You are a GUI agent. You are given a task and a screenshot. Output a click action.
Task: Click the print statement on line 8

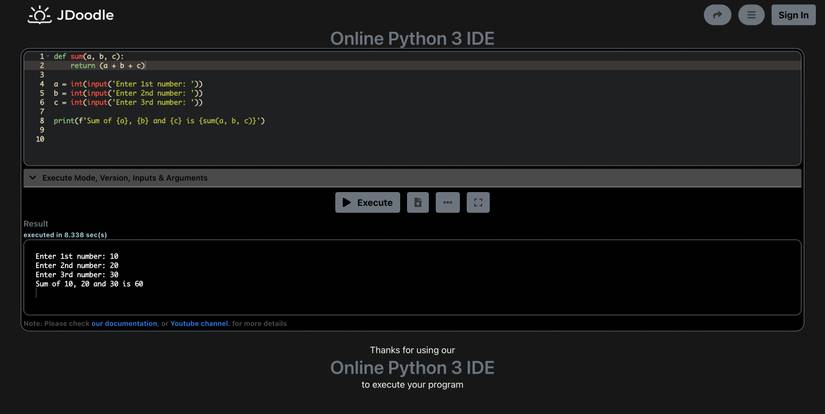point(159,121)
